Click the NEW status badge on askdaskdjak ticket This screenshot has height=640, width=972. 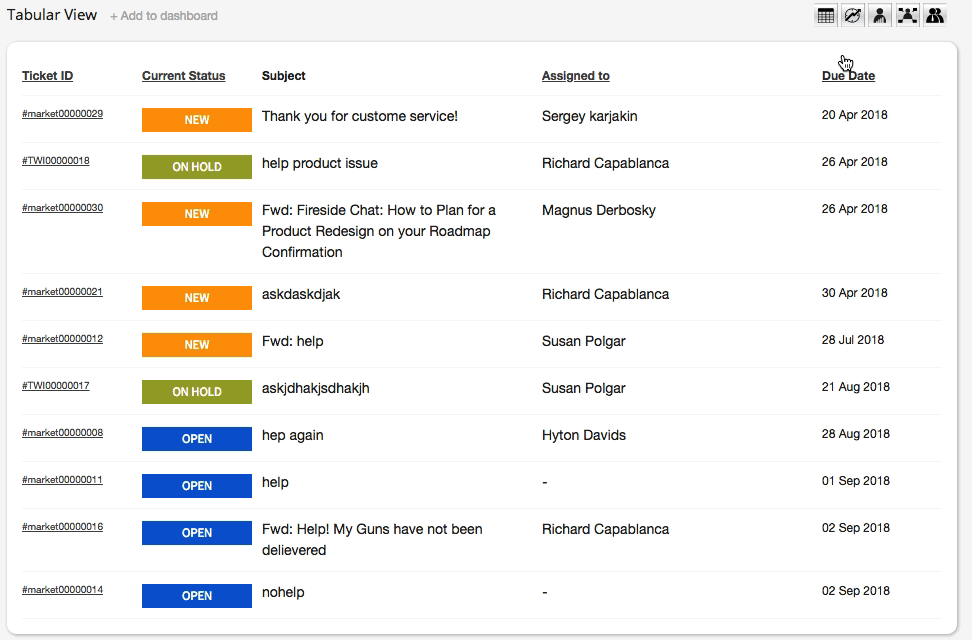point(196,297)
